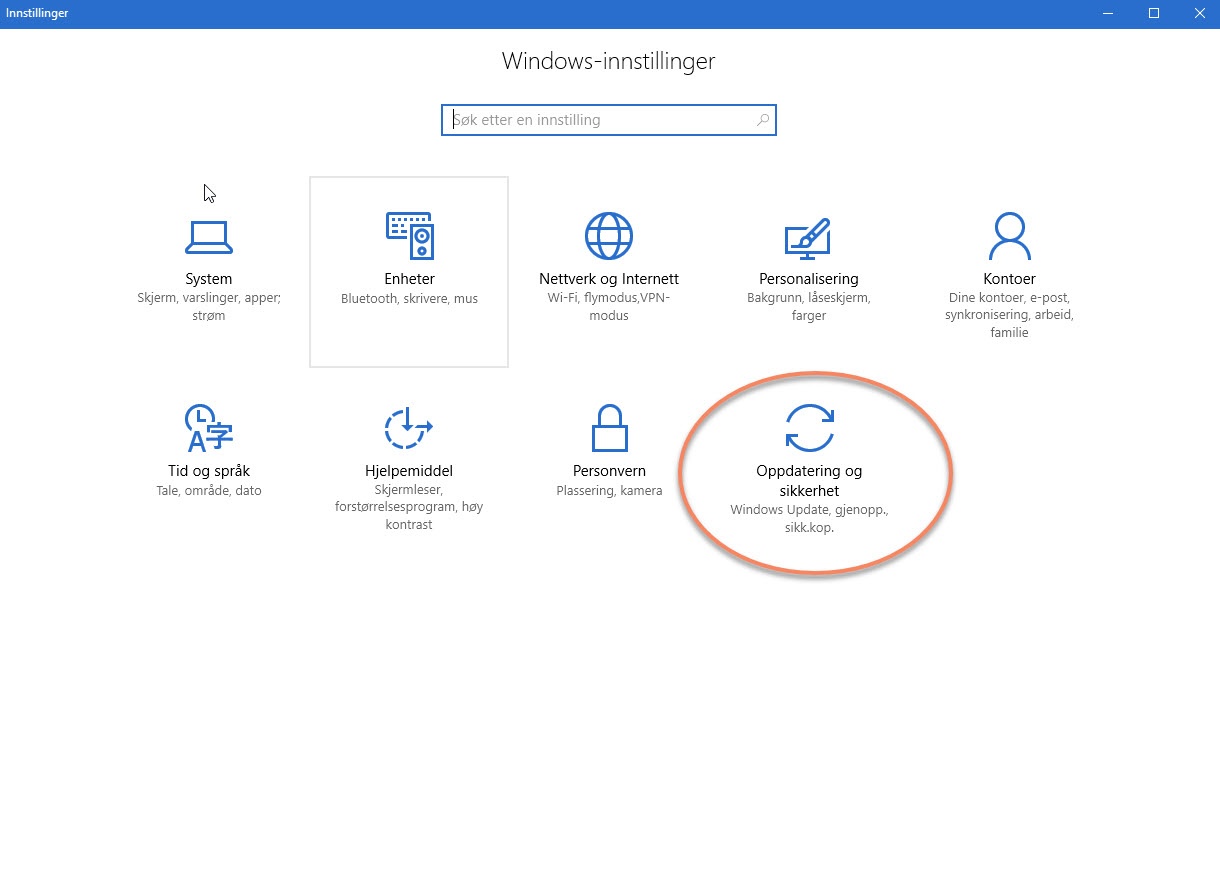Click 'Bakgrunn, låseskjerm, farger' description
Screen dimensions: 1220x877
click(809, 307)
